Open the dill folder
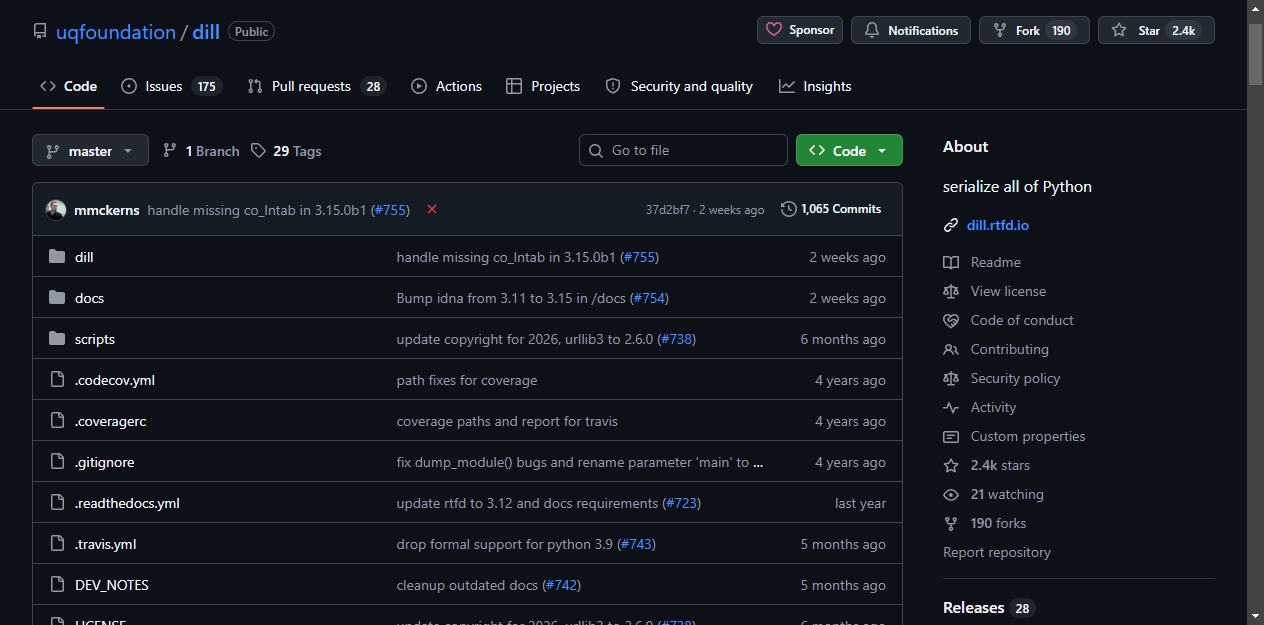Image resolution: width=1264 pixels, height=625 pixels. pos(84,257)
